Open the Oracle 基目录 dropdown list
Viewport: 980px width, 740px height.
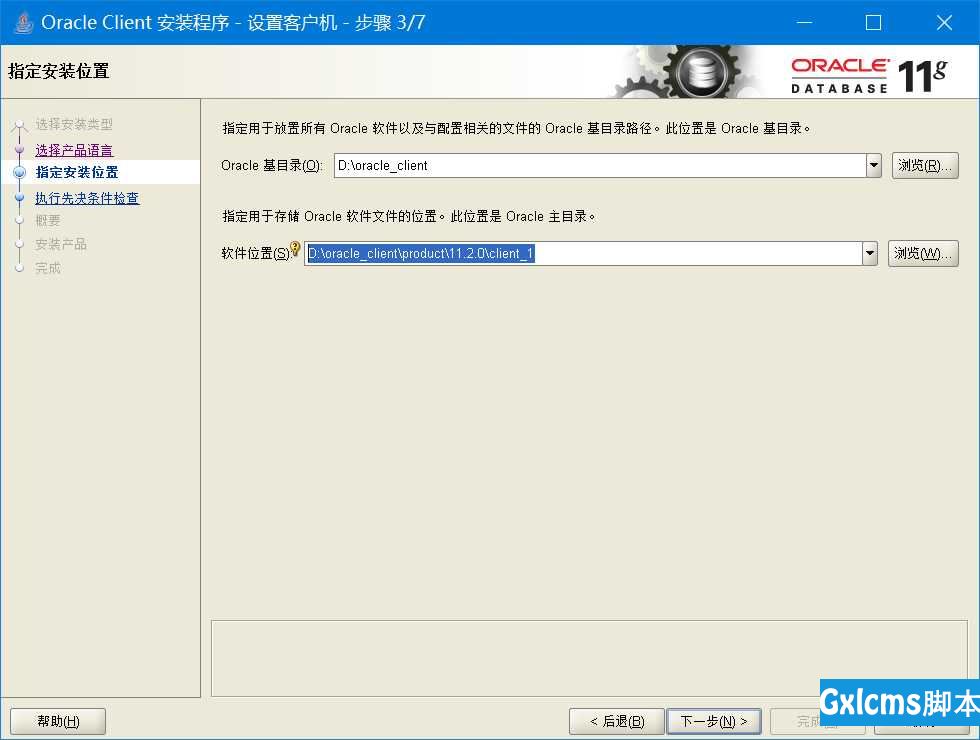[x=872, y=165]
